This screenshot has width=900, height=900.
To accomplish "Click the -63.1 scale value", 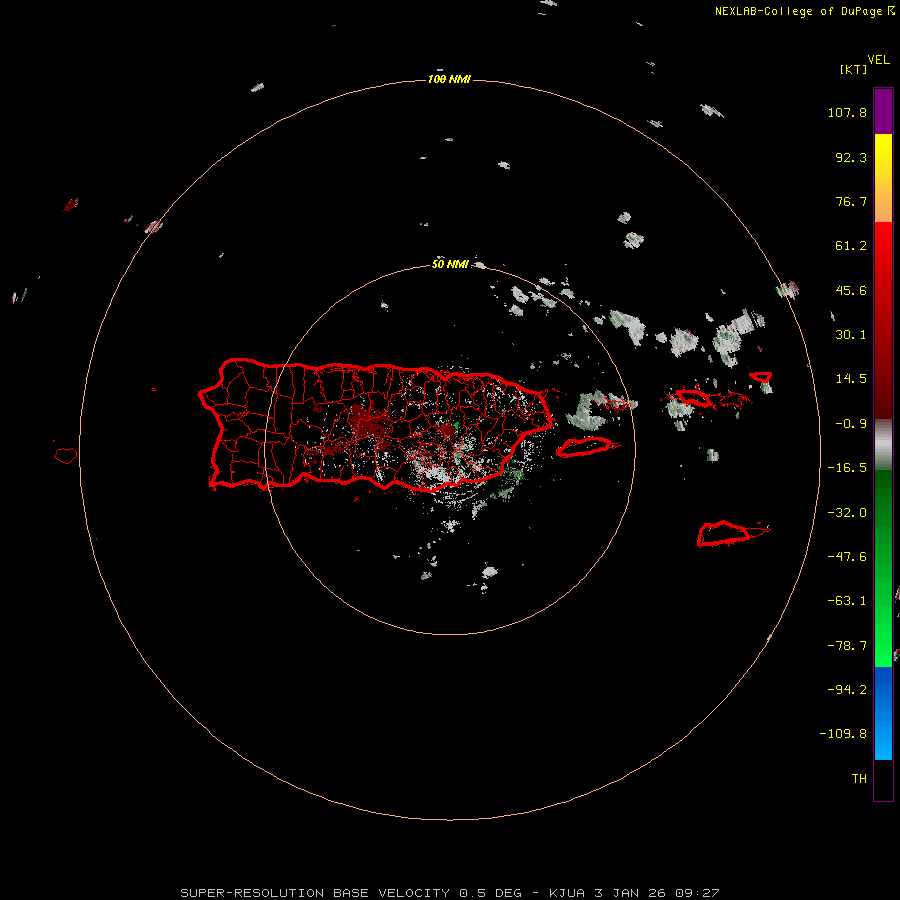I will [x=847, y=601].
